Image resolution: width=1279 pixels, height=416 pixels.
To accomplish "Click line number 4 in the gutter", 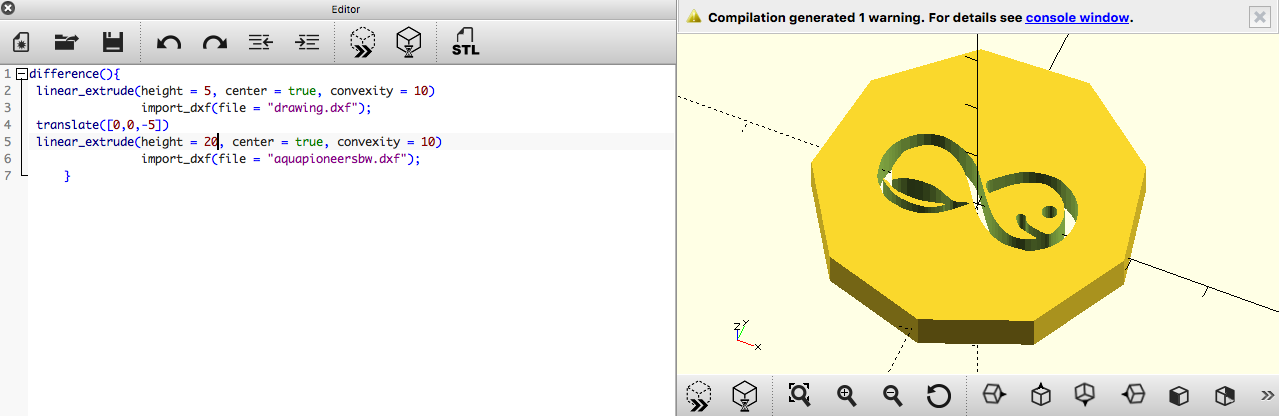I will pyautogui.click(x=6, y=125).
